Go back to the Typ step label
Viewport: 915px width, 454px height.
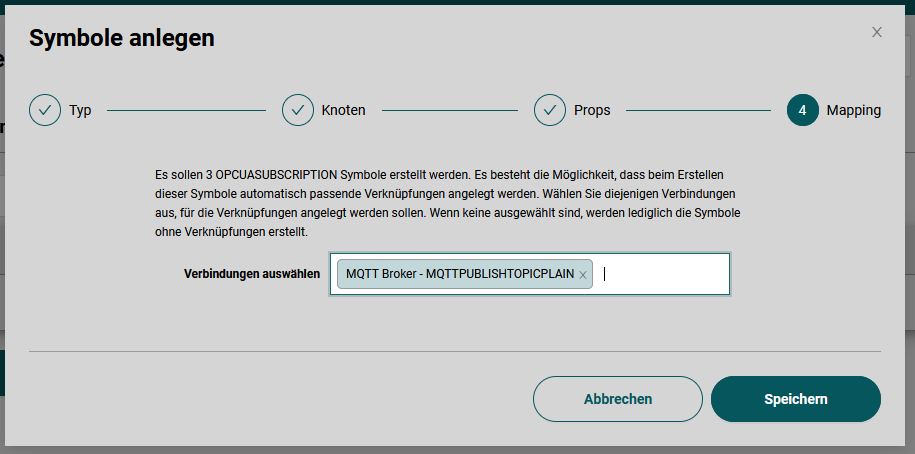tap(80, 110)
